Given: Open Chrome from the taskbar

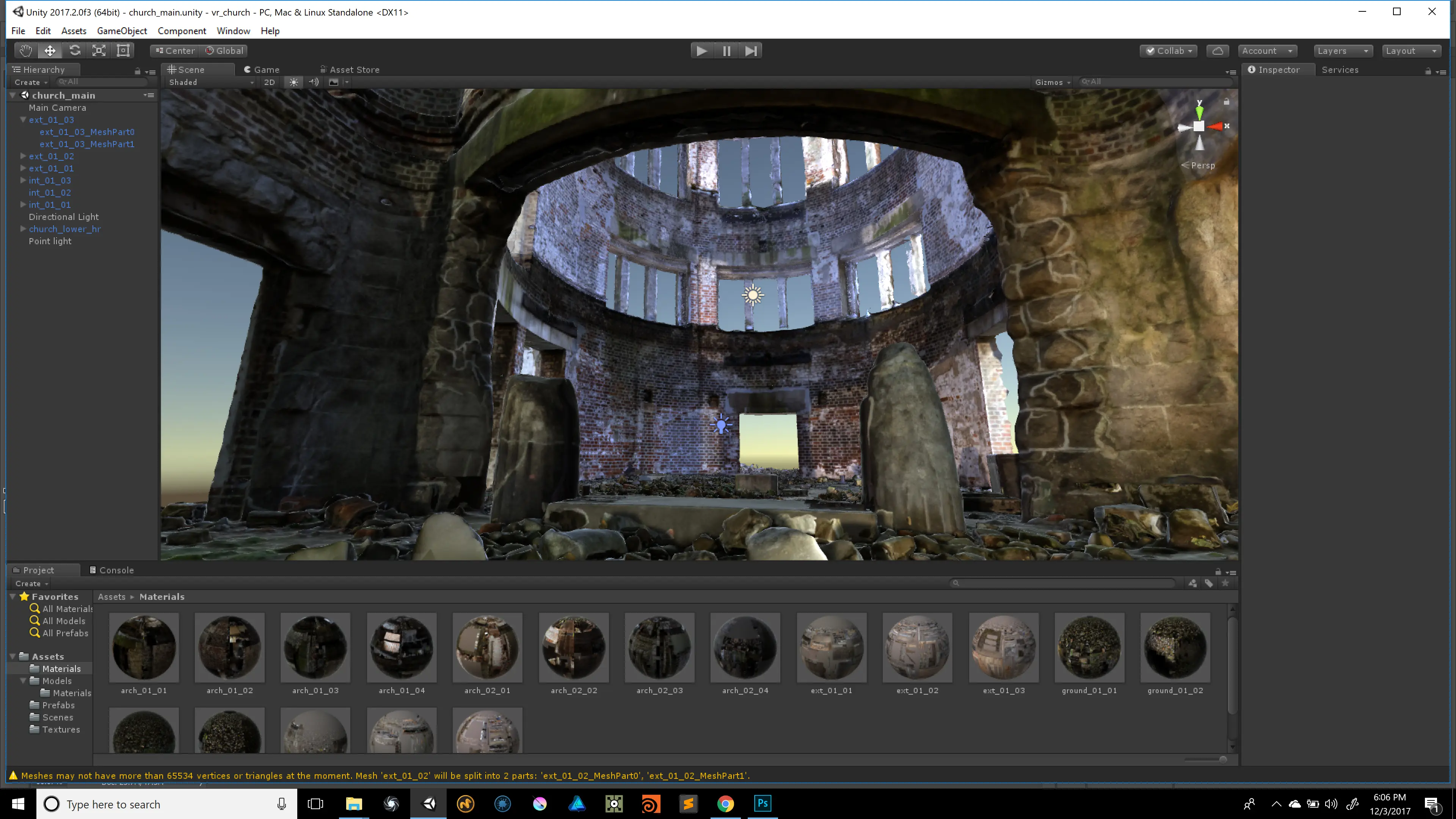Looking at the screenshot, I should tap(725, 804).
